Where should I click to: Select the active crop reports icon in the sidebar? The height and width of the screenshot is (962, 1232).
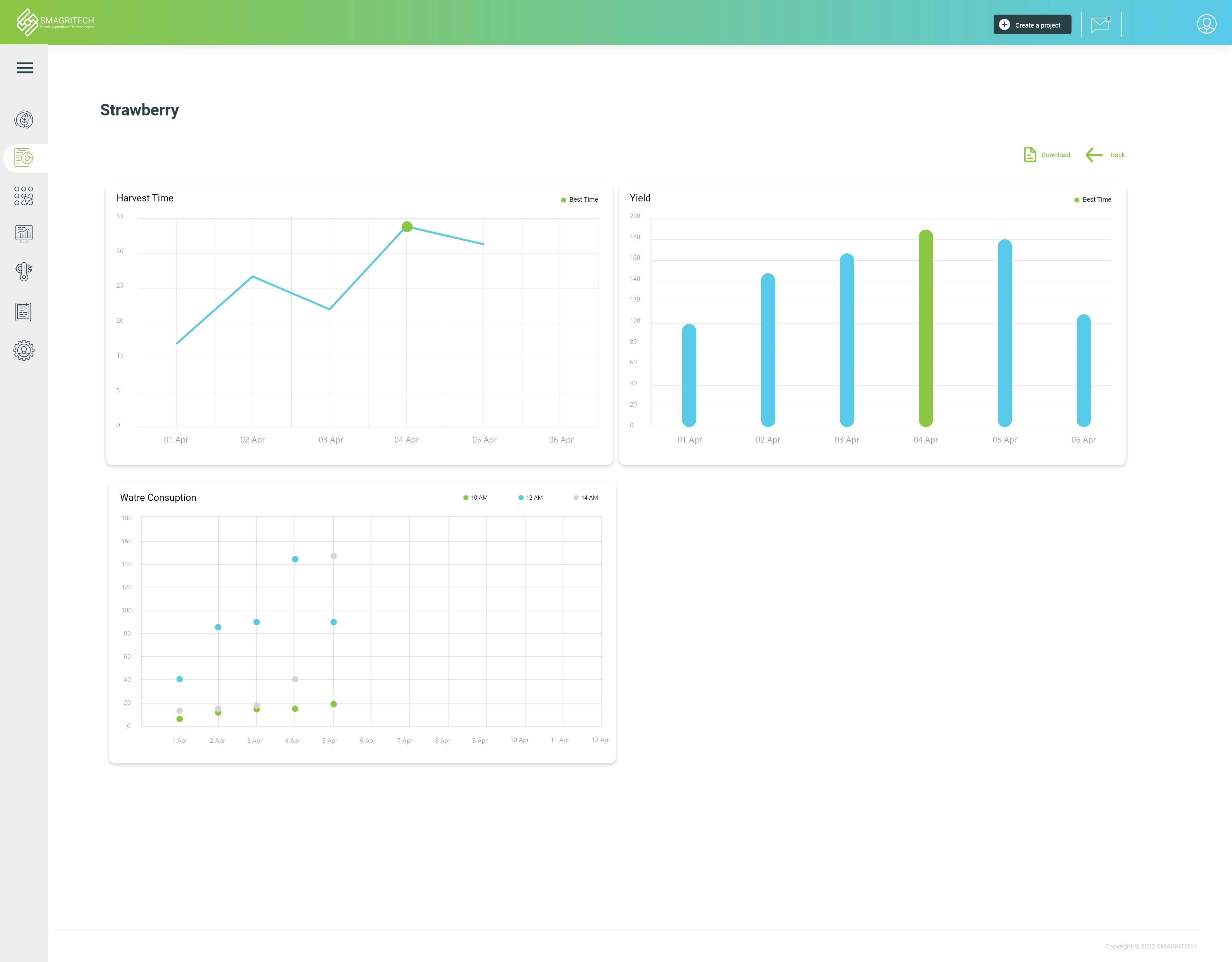pos(24,158)
